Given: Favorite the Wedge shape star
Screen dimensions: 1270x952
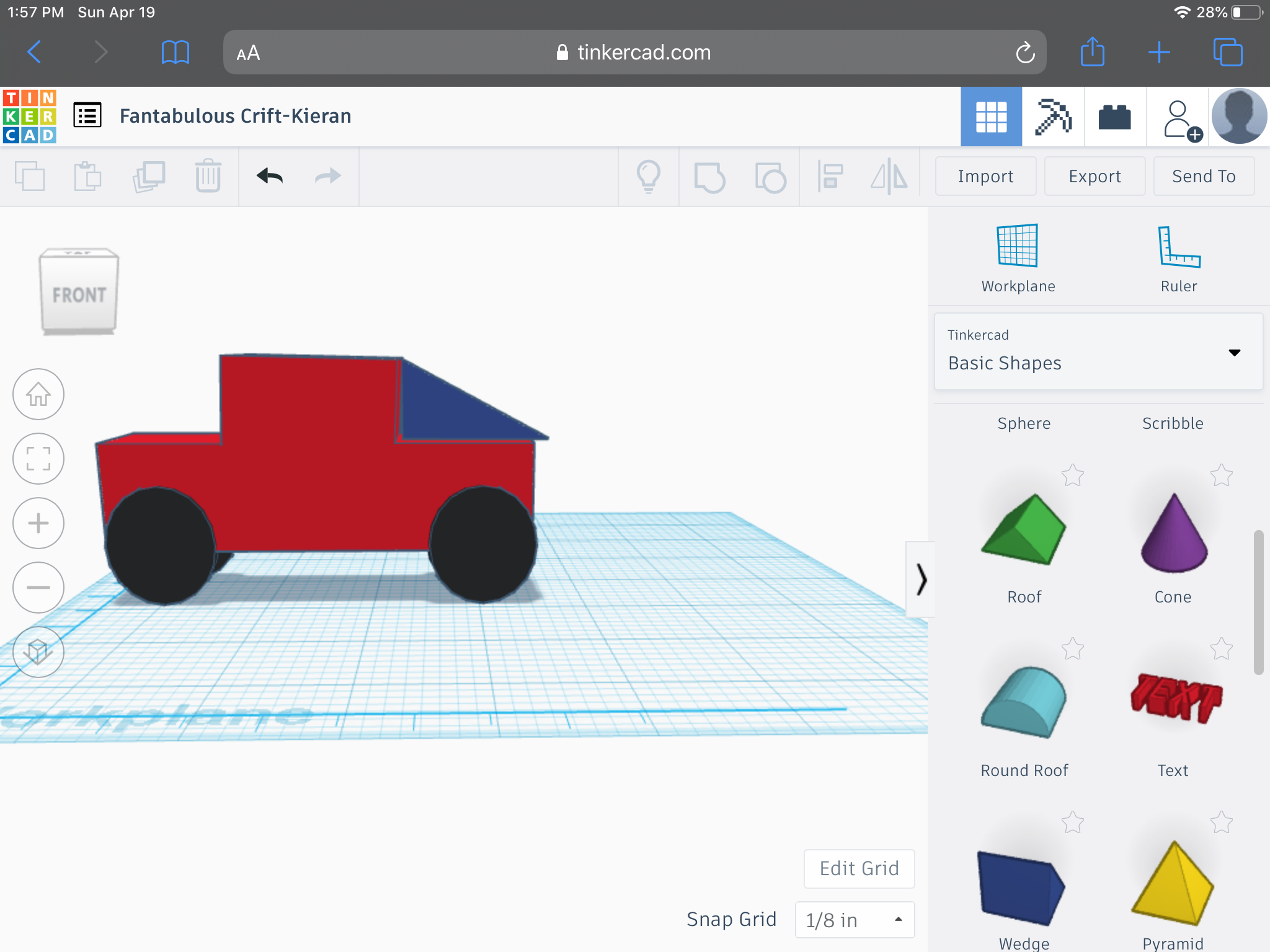Looking at the screenshot, I should (1072, 822).
